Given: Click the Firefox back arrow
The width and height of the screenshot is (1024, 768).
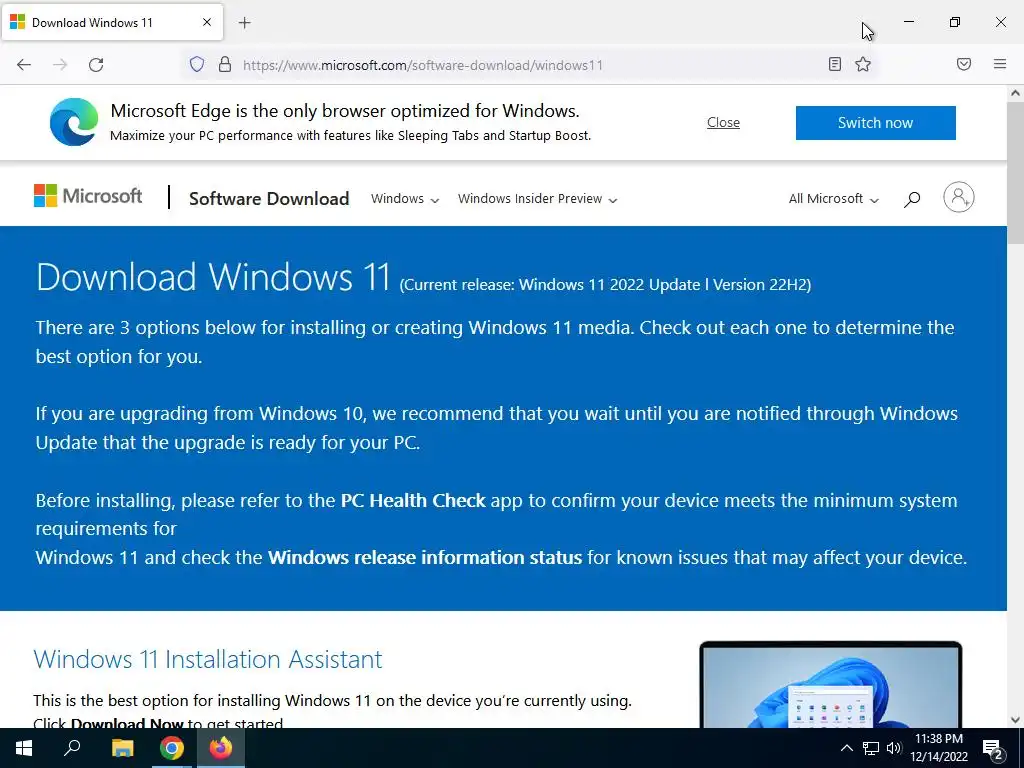Looking at the screenshot, I should [24, 65].
